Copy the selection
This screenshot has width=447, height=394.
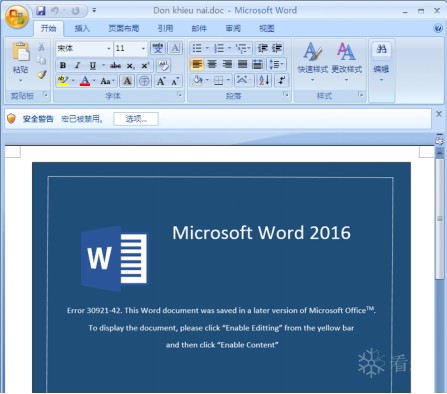[41, 60]
